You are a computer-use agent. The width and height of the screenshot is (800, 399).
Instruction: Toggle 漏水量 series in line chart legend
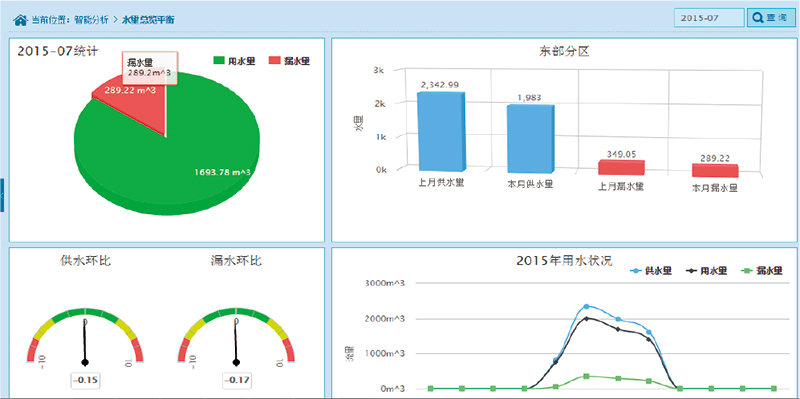click(762, 271)
